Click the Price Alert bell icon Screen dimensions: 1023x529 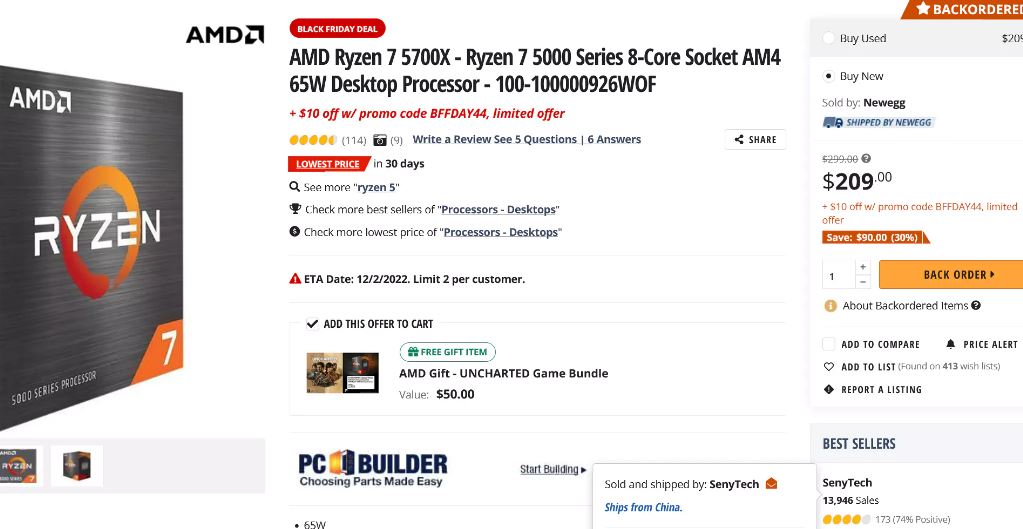pos(951,344)
